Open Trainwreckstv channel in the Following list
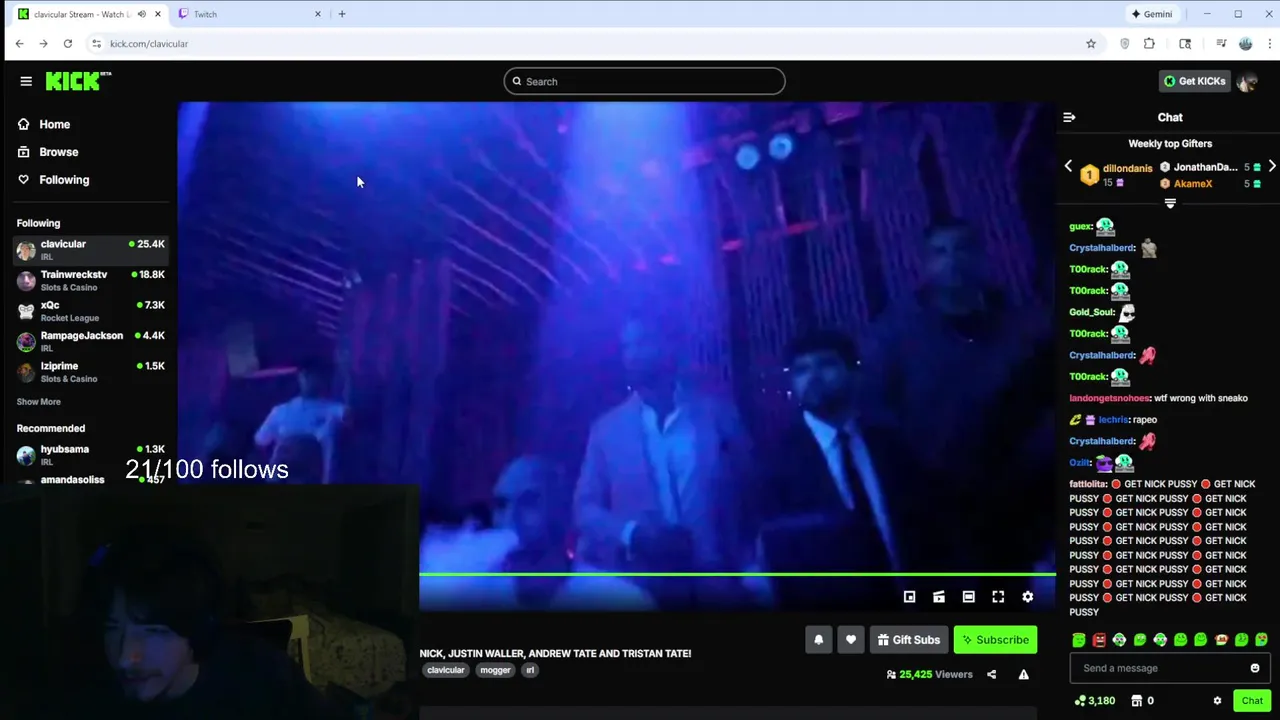The image size is (1280, 720). 90,280
